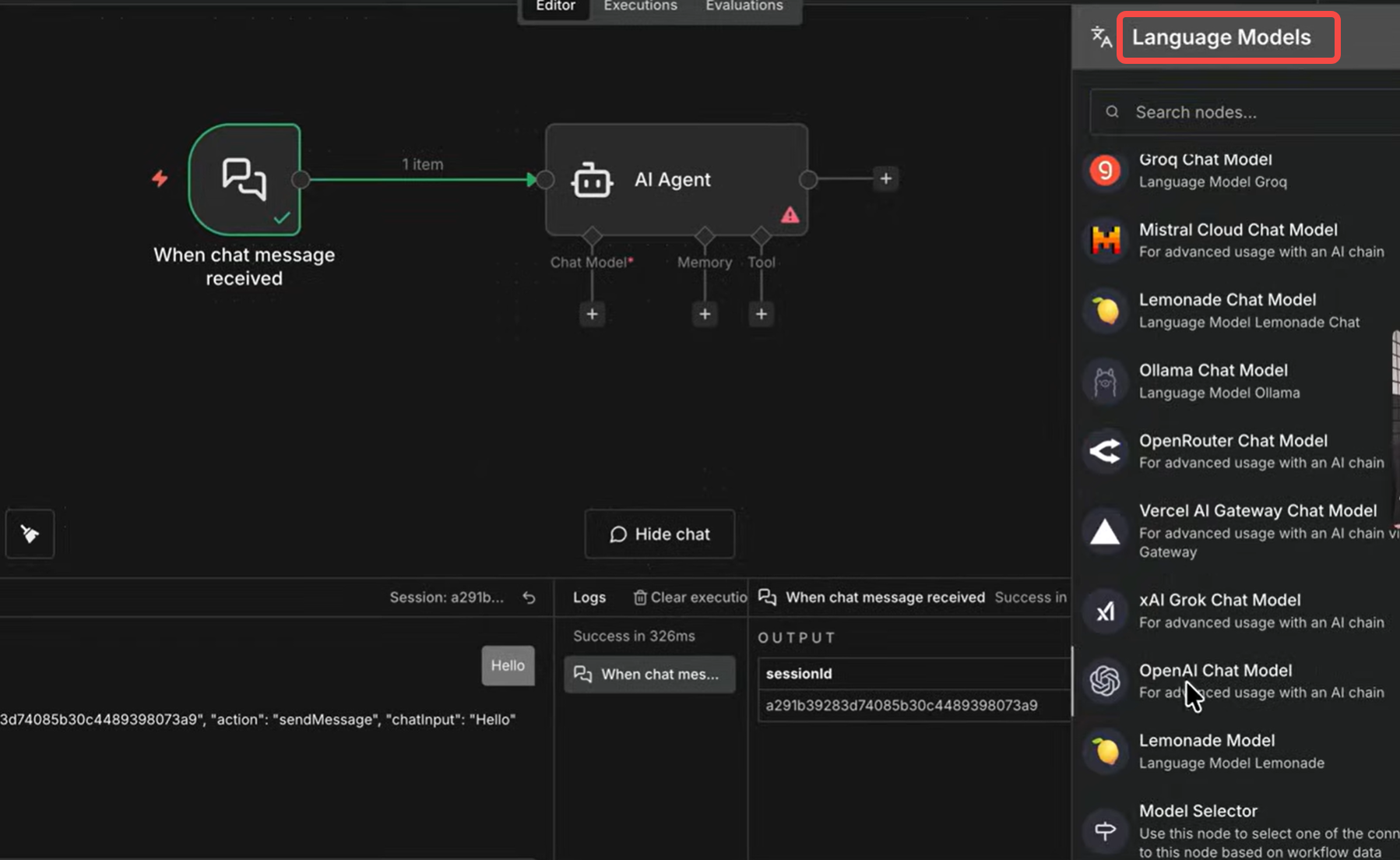Click the '1 item' connection label
Image resolution: width=1400 pixels, height=860 pixels.
[x=423, y=164]
